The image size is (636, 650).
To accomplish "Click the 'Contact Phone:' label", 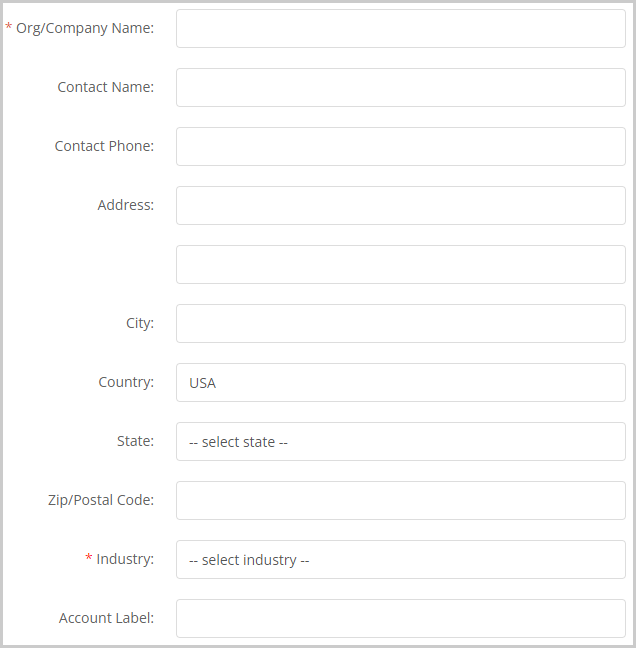I will pos(104,146).
